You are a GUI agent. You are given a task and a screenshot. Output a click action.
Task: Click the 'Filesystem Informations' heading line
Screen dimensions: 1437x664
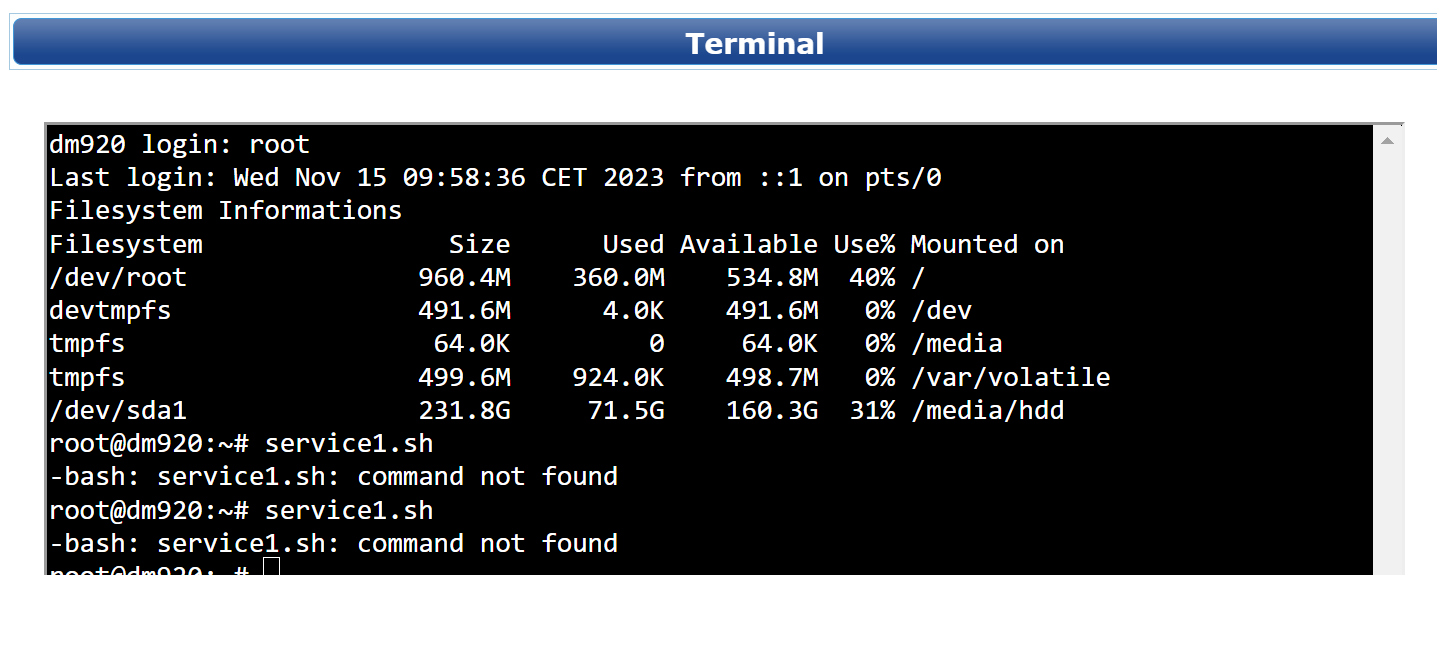pos(225,211)
